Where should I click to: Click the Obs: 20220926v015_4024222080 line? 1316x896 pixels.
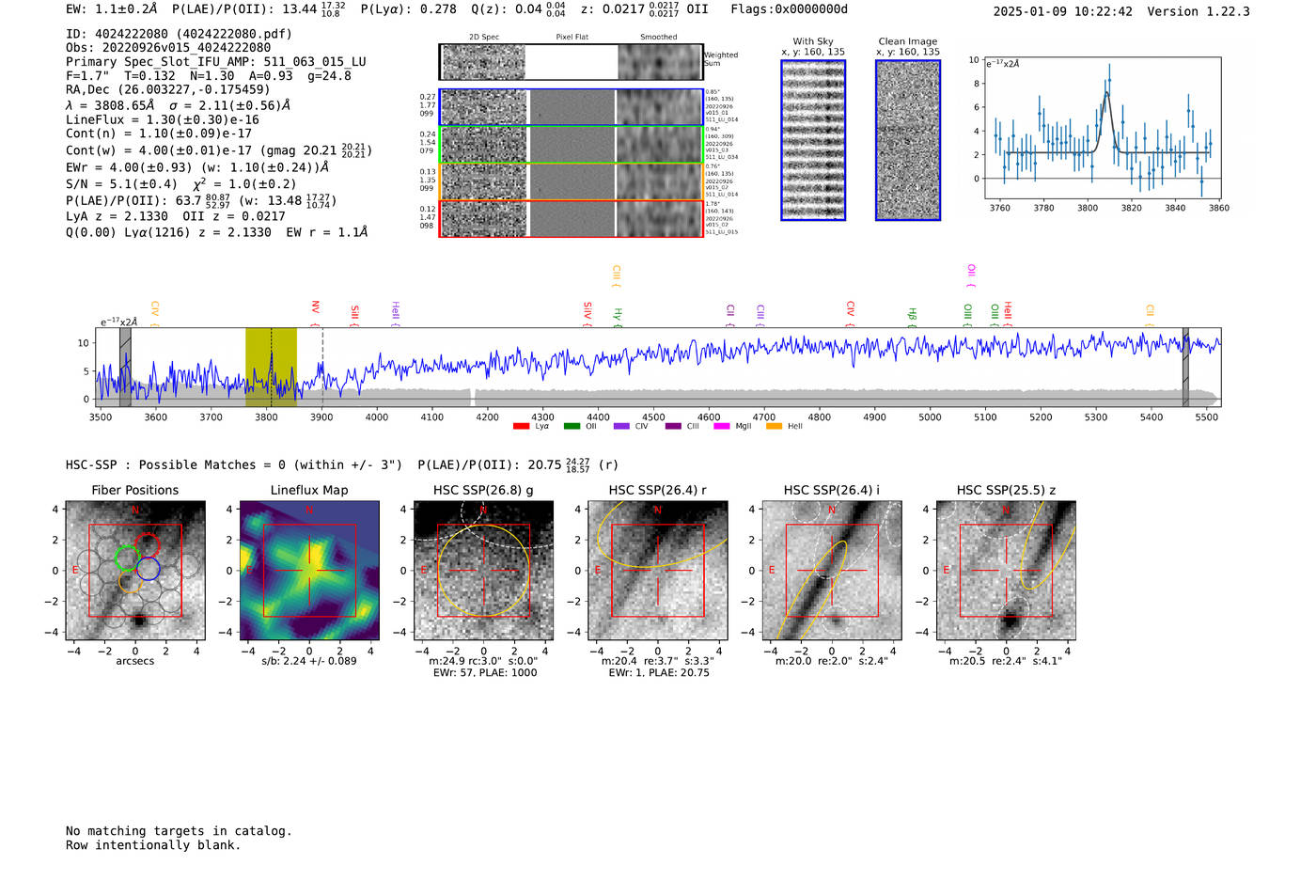(x=168, y=48)
